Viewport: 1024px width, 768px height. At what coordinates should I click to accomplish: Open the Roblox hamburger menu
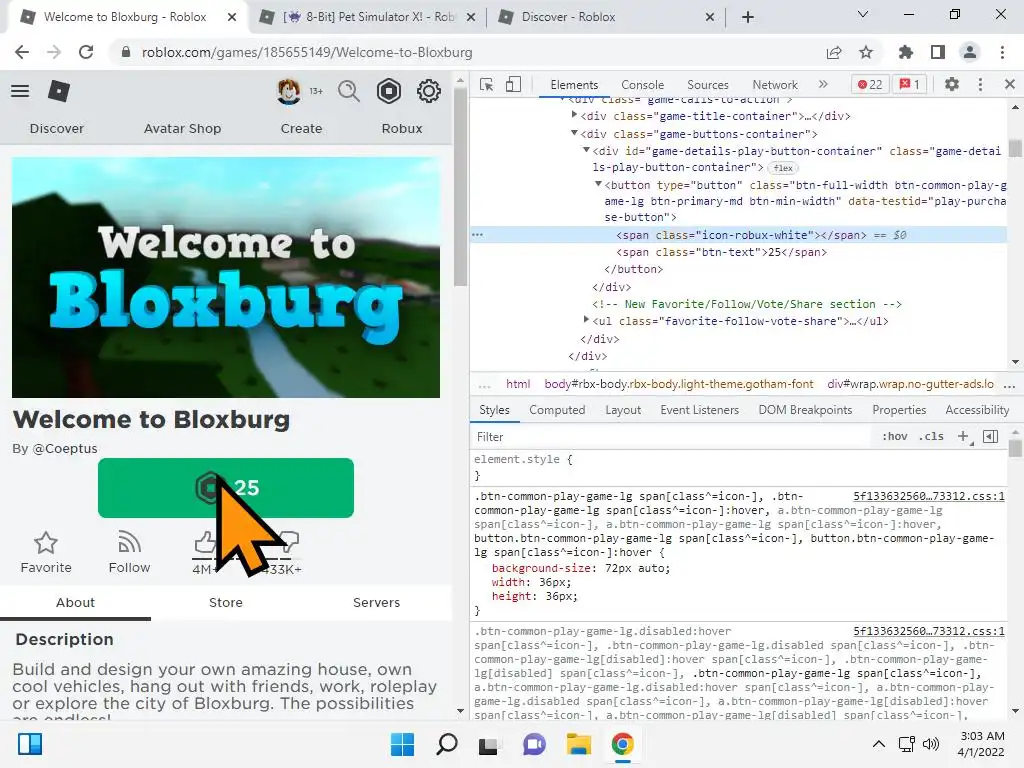tap(20, 91)
